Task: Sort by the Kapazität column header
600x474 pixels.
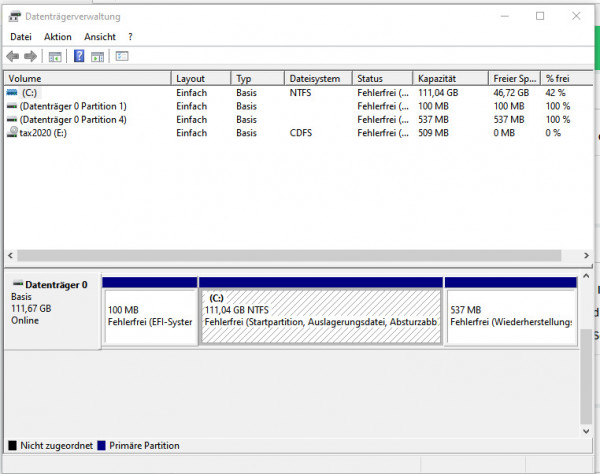Action: click(451, 78)
